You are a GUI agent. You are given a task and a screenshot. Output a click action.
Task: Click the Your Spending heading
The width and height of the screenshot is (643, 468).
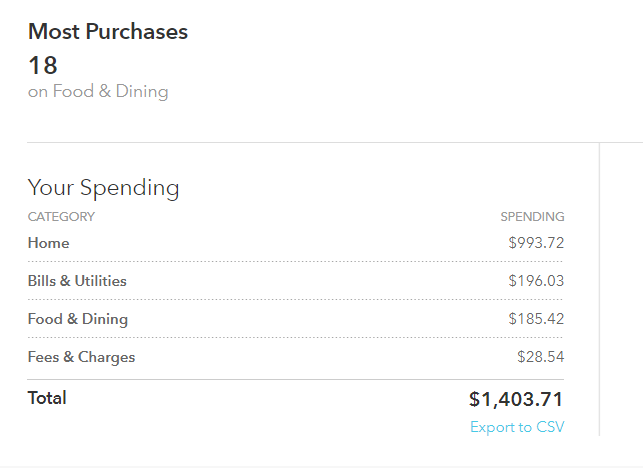(x=103, y=188)
